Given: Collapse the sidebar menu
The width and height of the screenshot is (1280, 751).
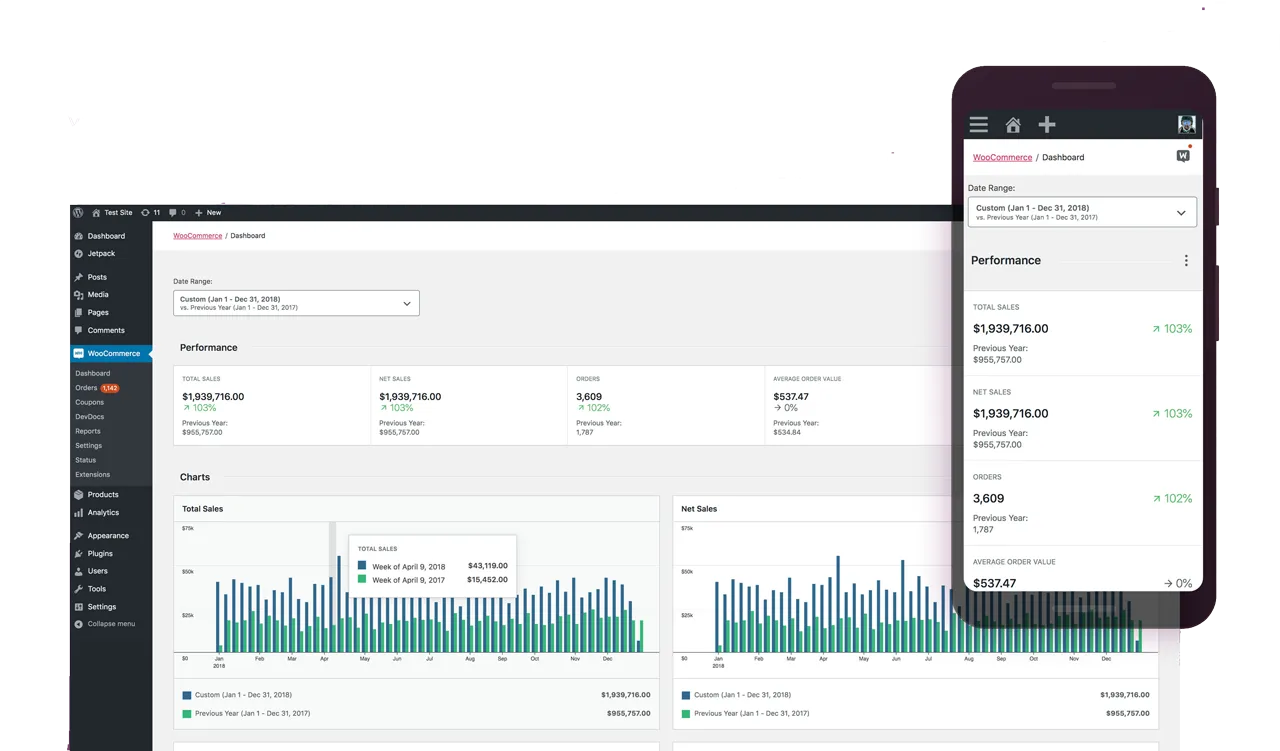Looking at the screenshot, I should coord(104,624).
